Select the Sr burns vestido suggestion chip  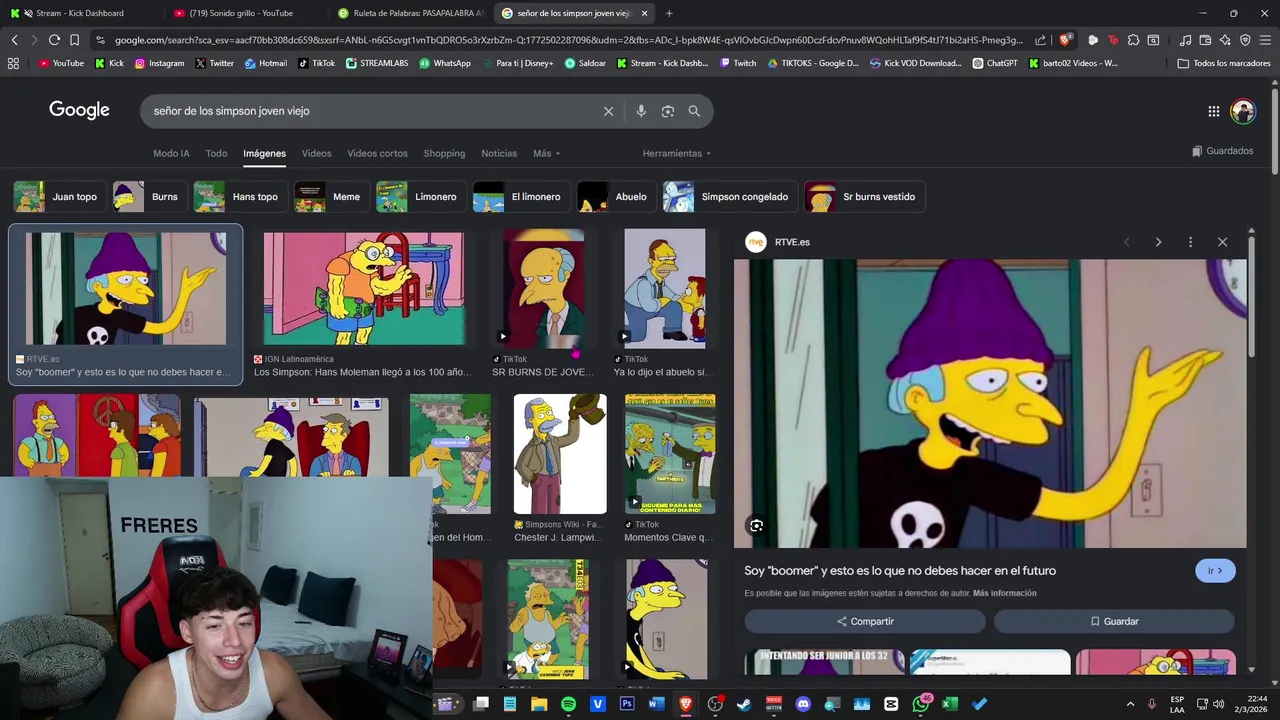tap(865, 197)
